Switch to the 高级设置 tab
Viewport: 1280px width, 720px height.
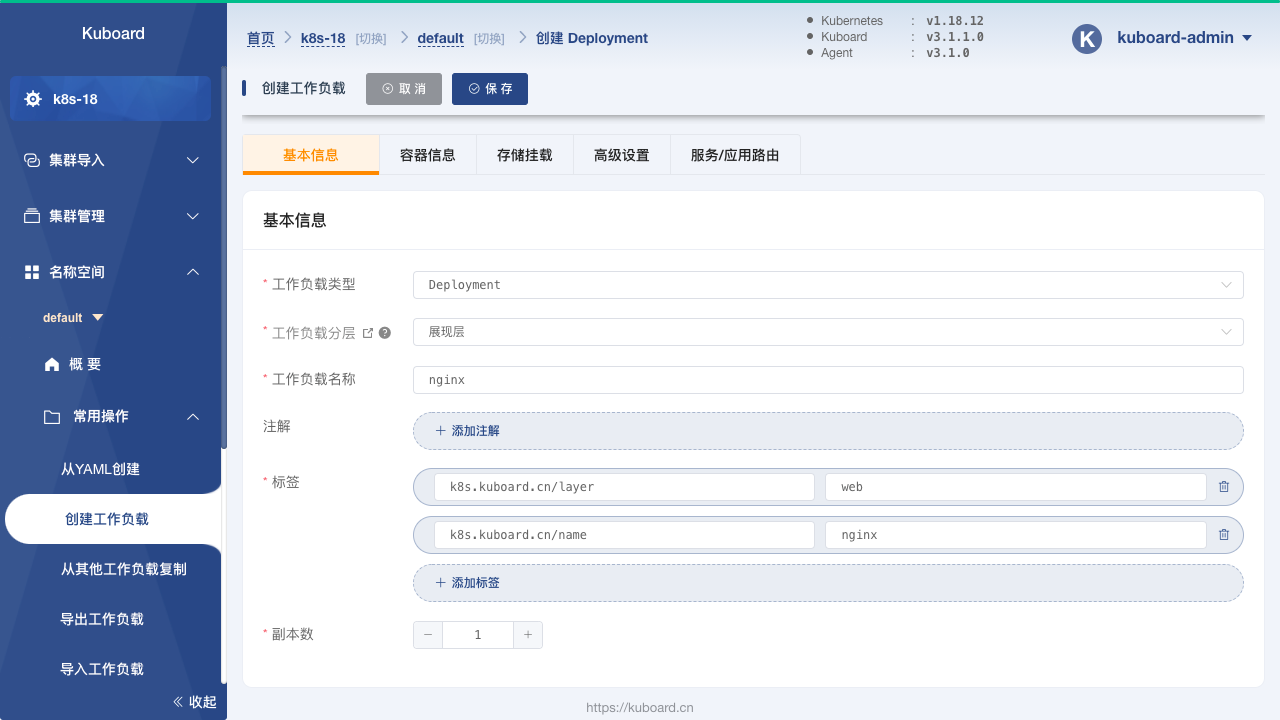(622, 155)
